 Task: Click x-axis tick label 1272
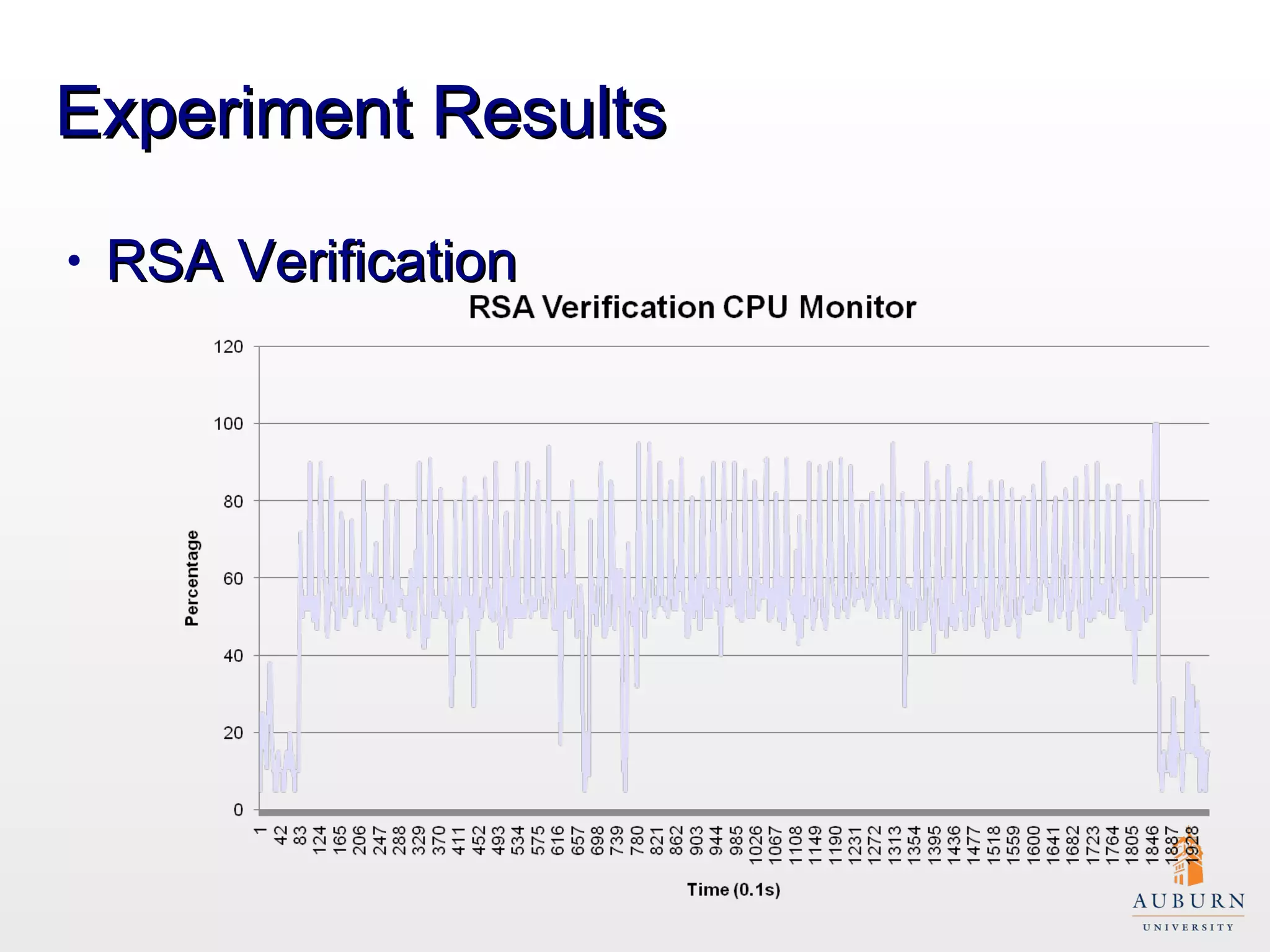(876, 845)
